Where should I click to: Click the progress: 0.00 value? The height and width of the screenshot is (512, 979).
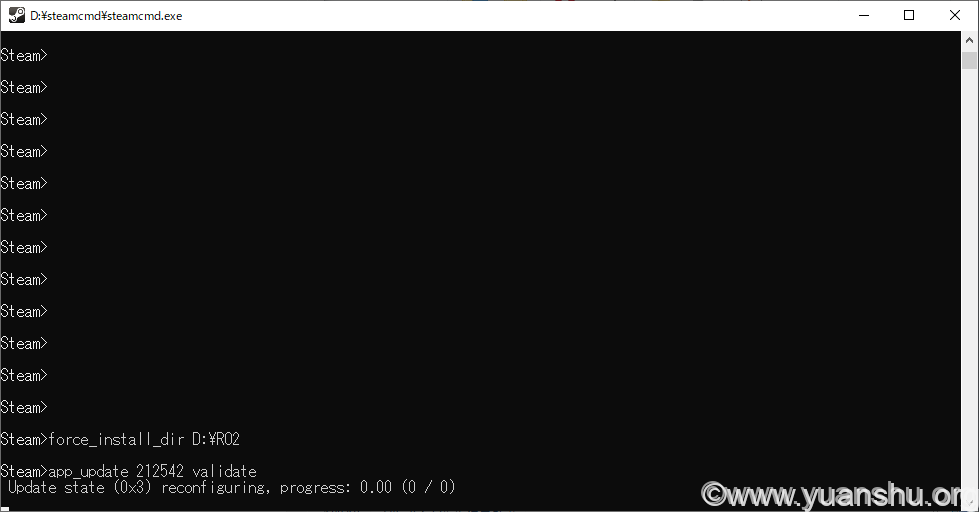click(336, 487)
